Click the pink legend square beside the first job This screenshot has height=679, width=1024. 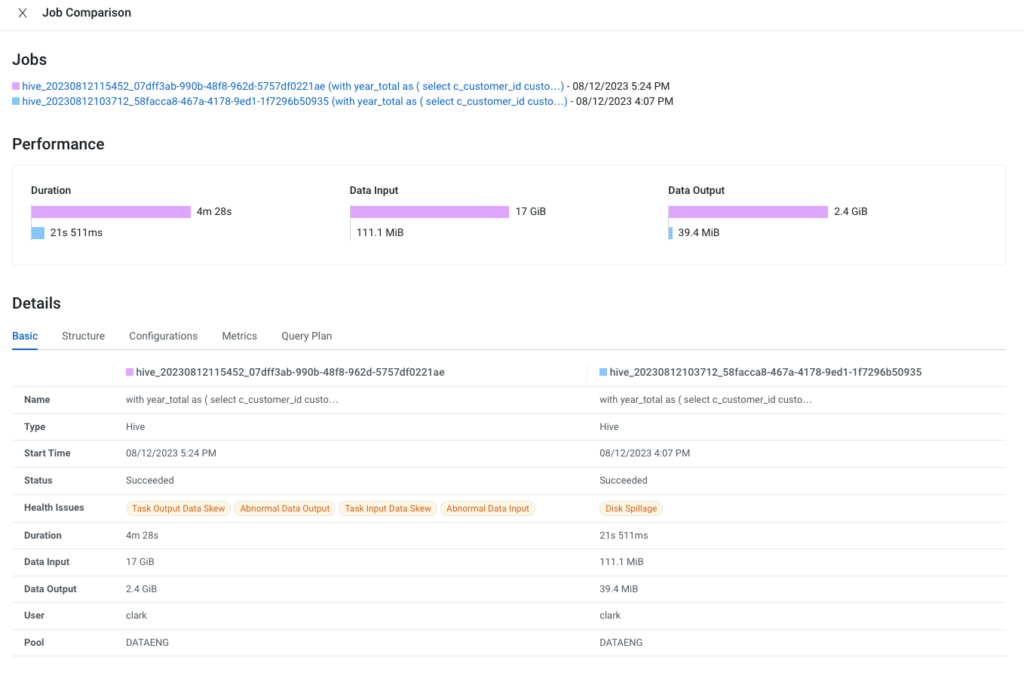pyautogui.click(x=14, y=86)
